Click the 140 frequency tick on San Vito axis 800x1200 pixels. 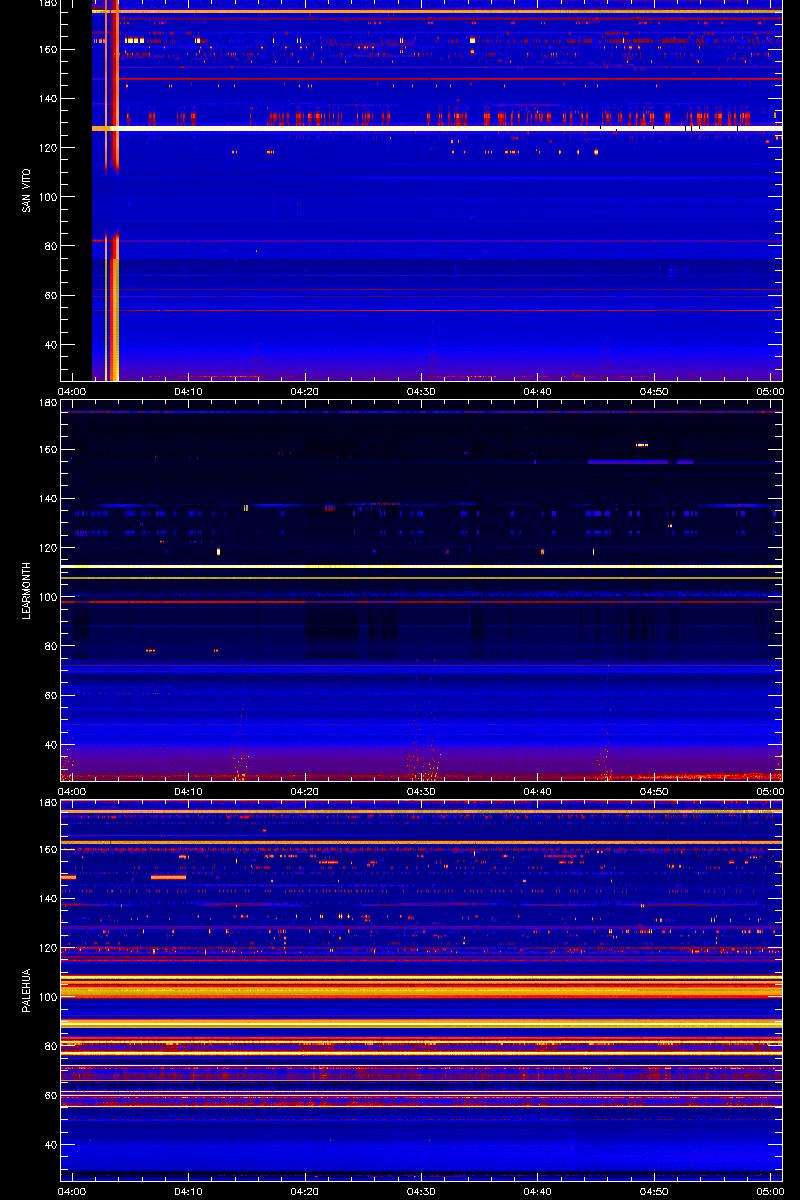pos(46,99)
